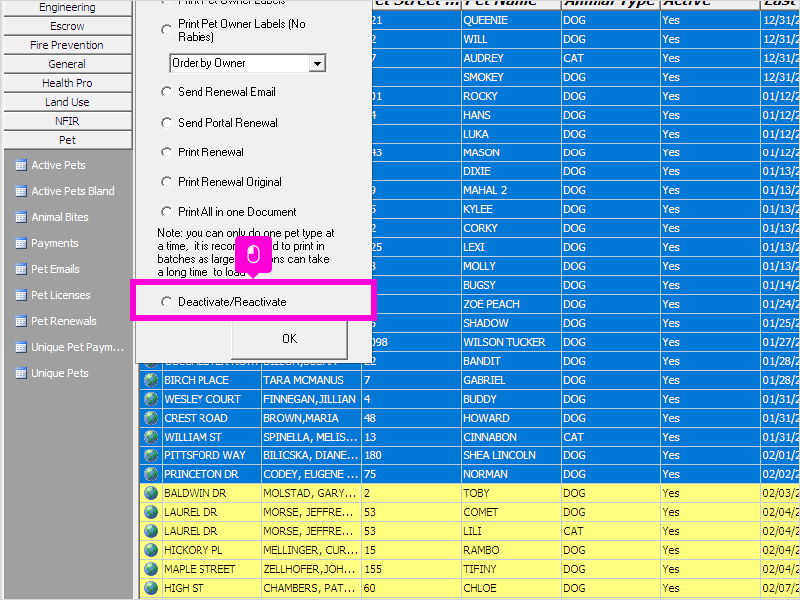
Task: Click globe icon for HICKORY PL row
Action: point(151,550)
